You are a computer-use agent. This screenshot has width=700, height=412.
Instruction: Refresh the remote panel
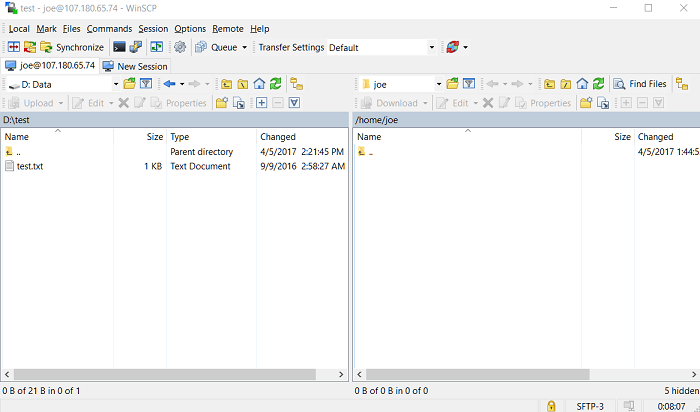(x=598, y=84)
